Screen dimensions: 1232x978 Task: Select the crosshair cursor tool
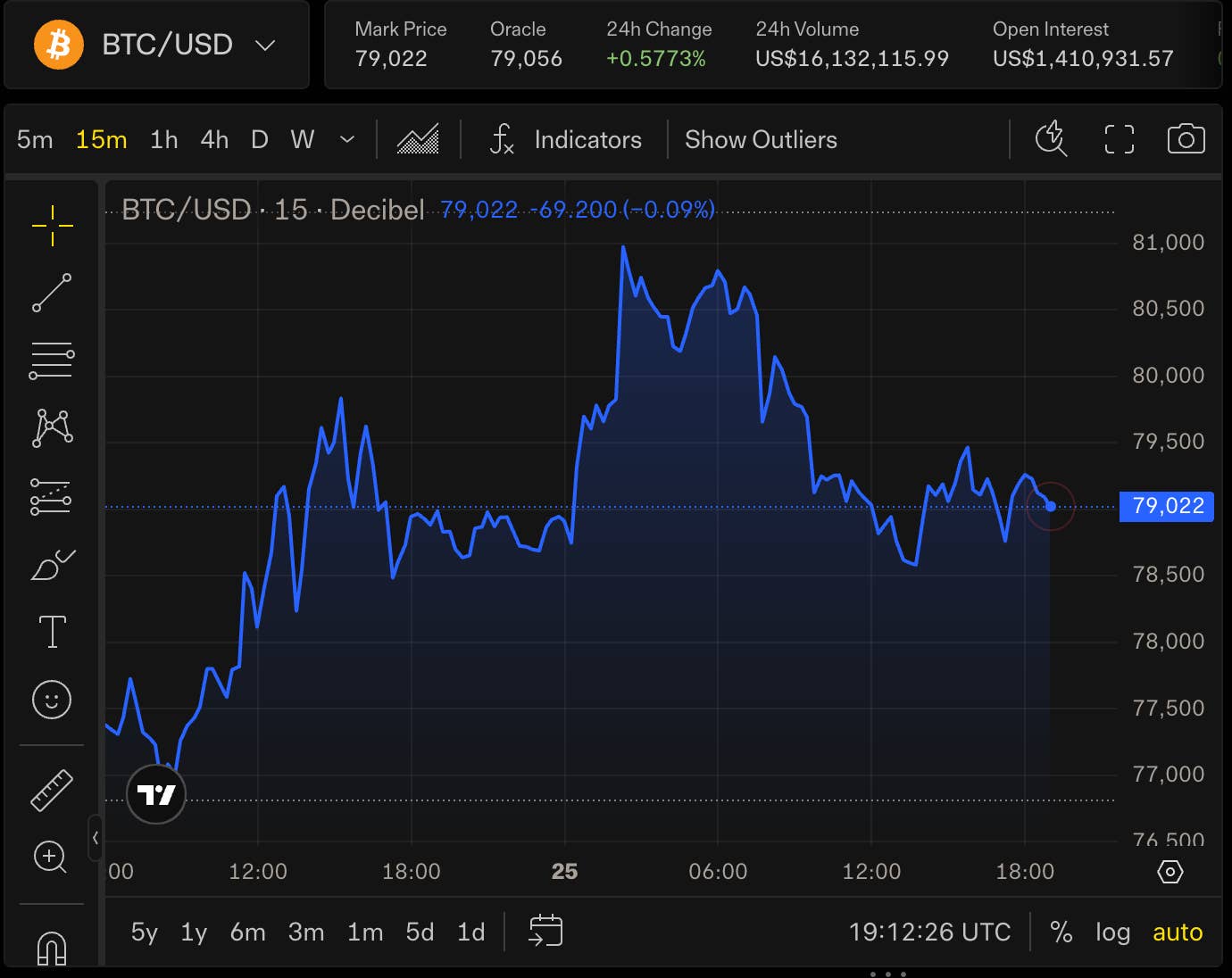click(52, 225)
